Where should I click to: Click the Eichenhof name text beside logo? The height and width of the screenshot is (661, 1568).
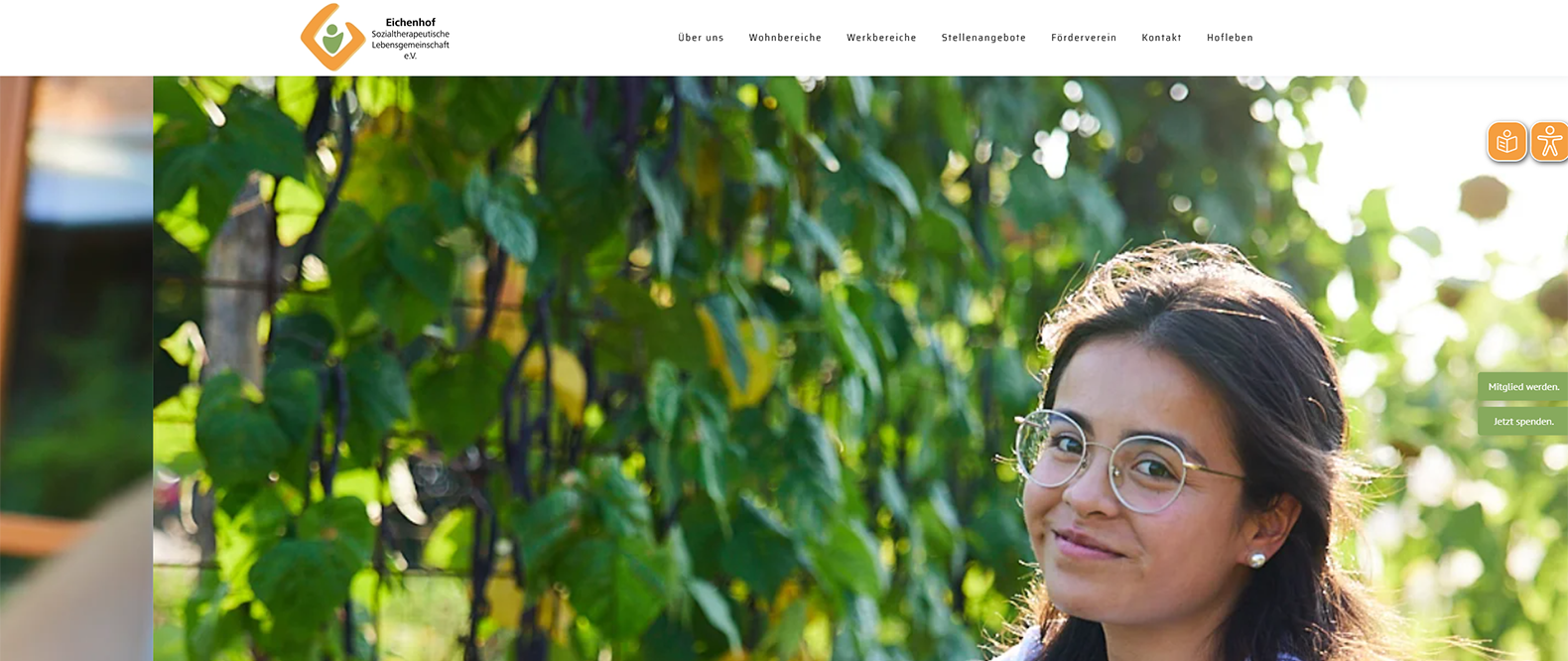410,22
